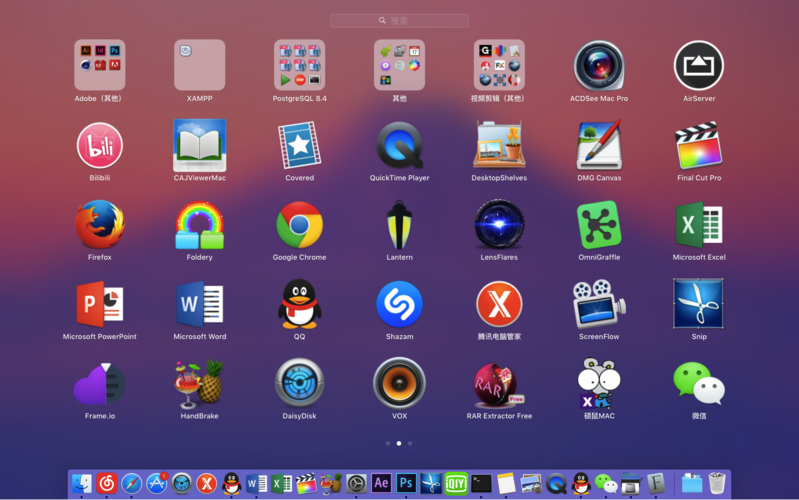Open Final Cut Pro

[x=699, y=146]
